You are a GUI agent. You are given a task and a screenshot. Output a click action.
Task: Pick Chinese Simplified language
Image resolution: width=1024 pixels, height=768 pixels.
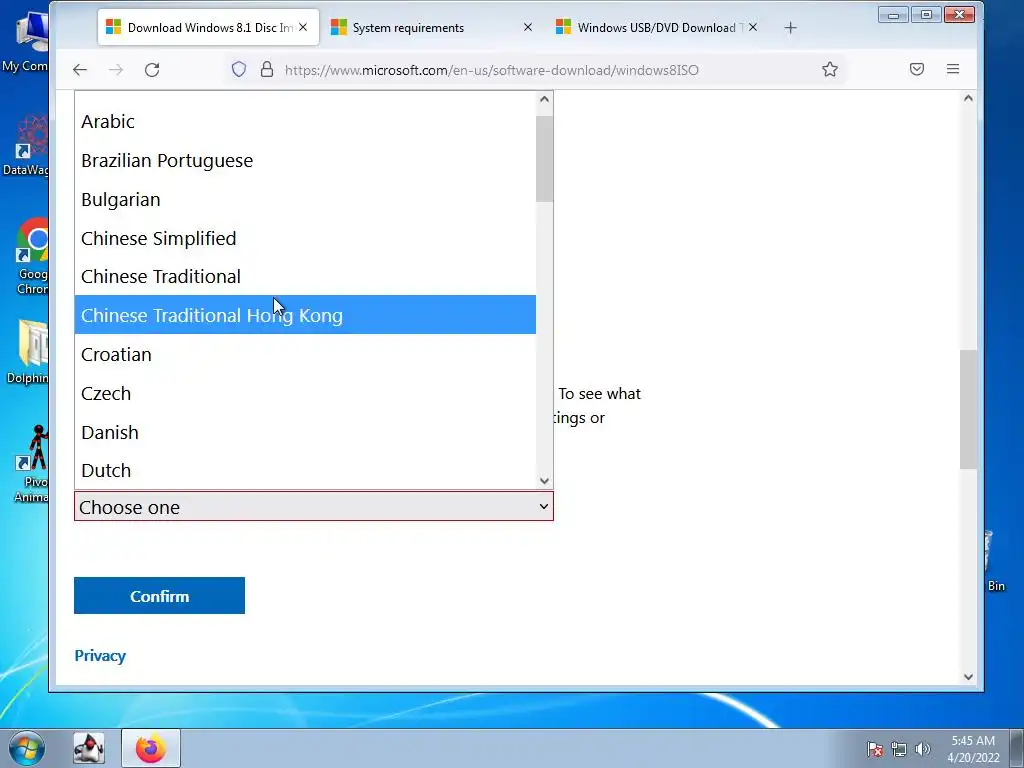tap(305, 238)
